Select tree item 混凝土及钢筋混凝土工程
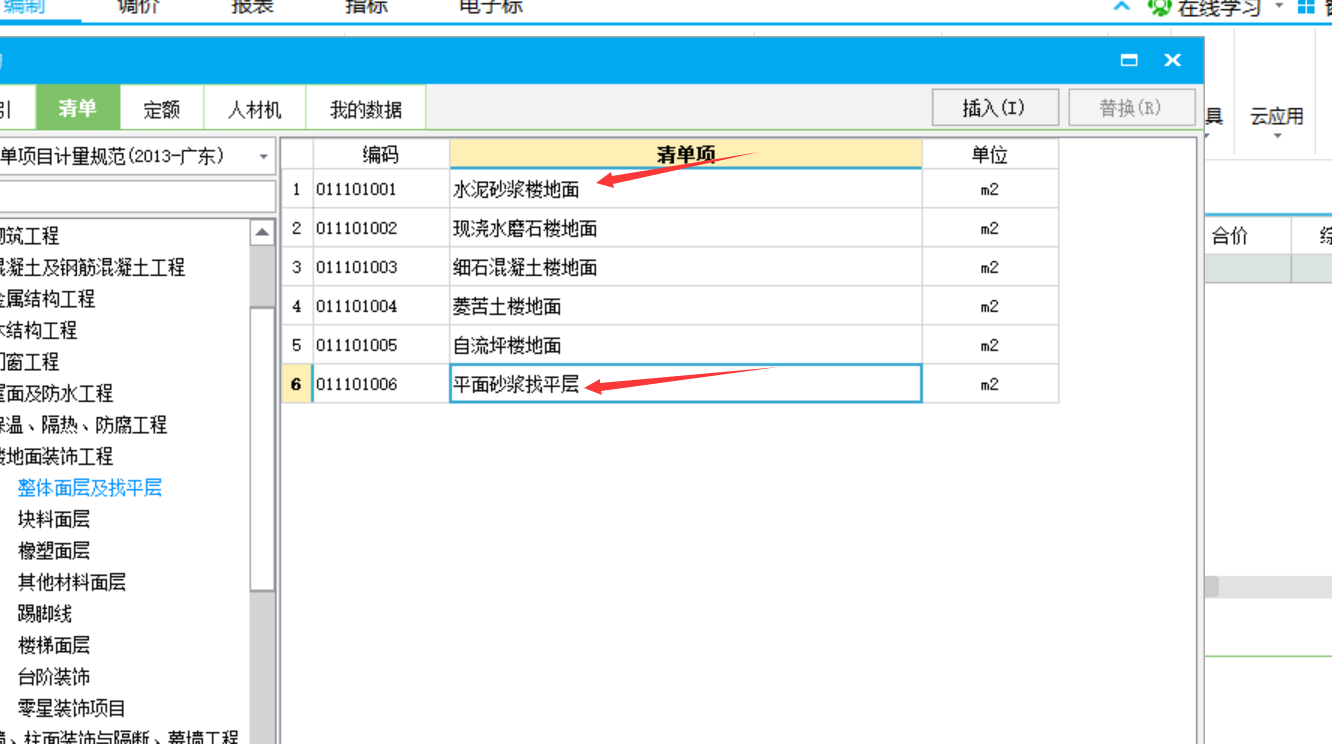 coord(93,267)
